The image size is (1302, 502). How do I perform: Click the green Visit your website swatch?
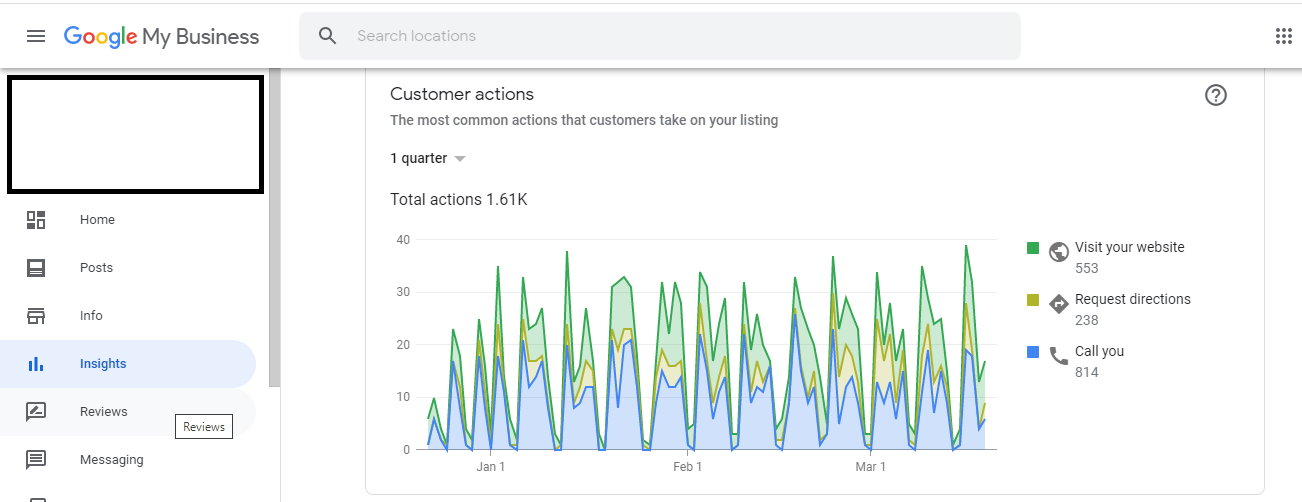(x=1033, y=248)
